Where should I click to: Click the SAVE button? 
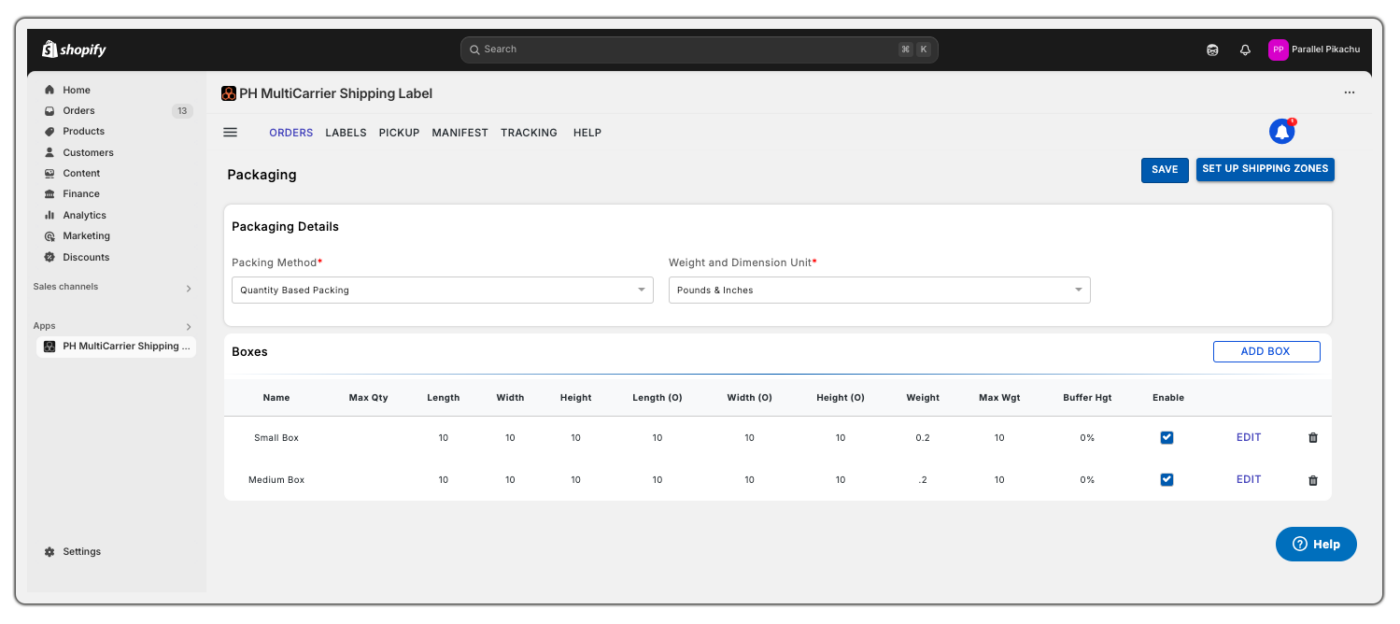[x=1165, y=170]
